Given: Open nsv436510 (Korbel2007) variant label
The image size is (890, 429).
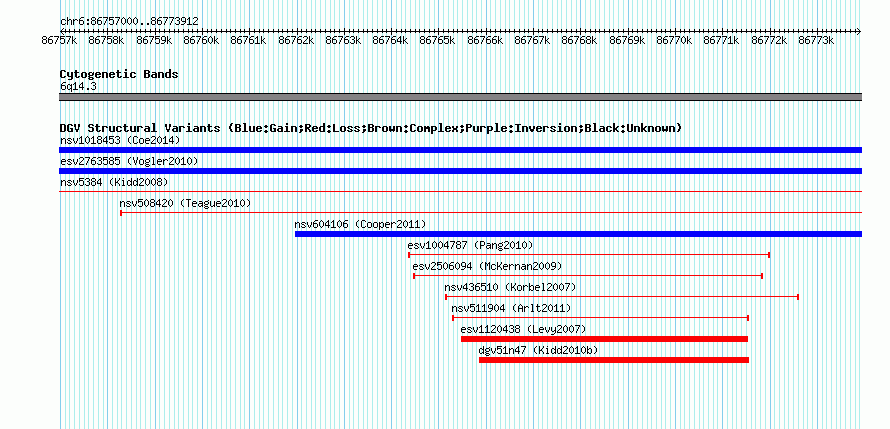Looking at the screenshot, I should [510, 287].
